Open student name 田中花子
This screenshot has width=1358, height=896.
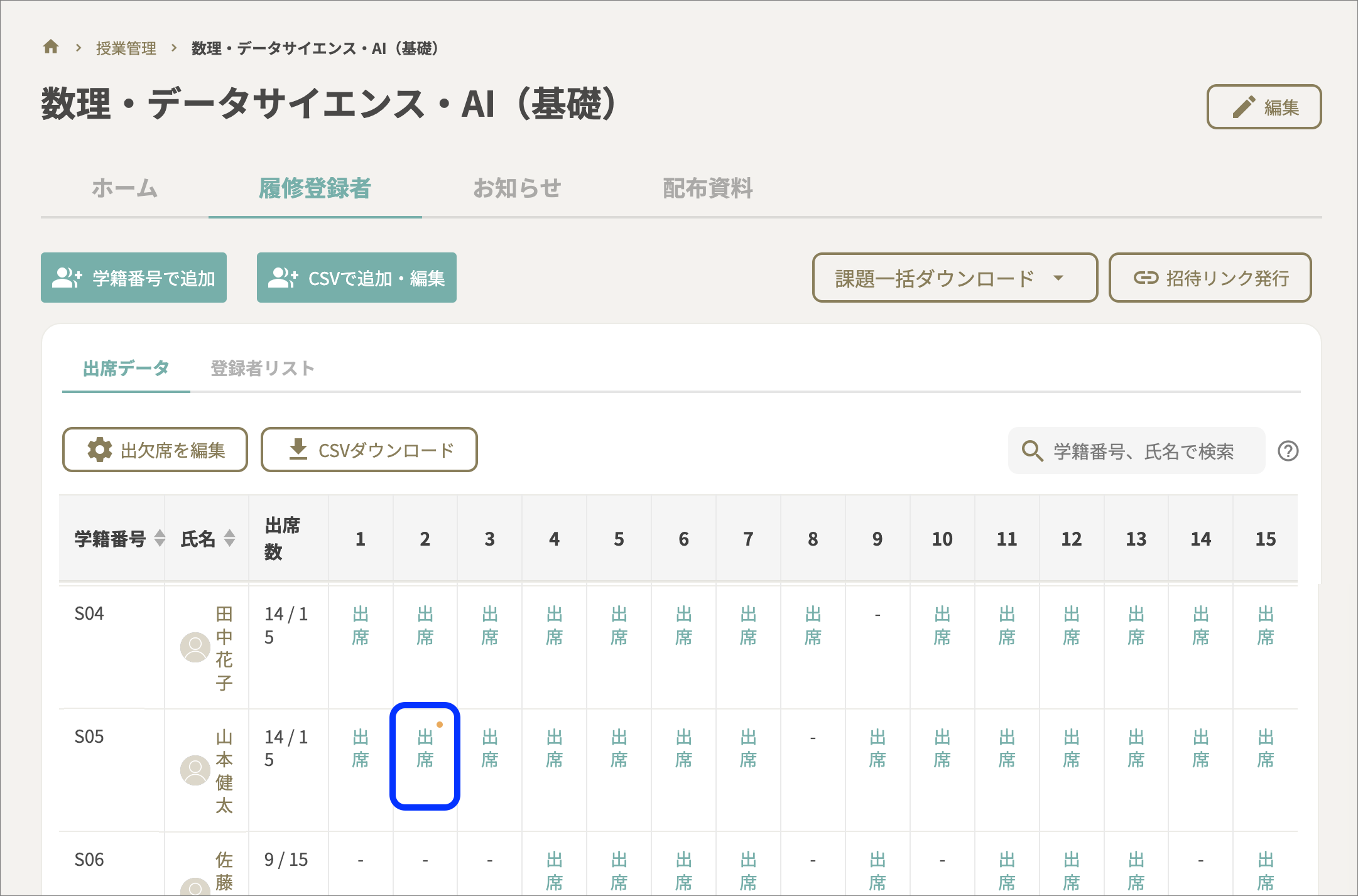click(224, 648)
